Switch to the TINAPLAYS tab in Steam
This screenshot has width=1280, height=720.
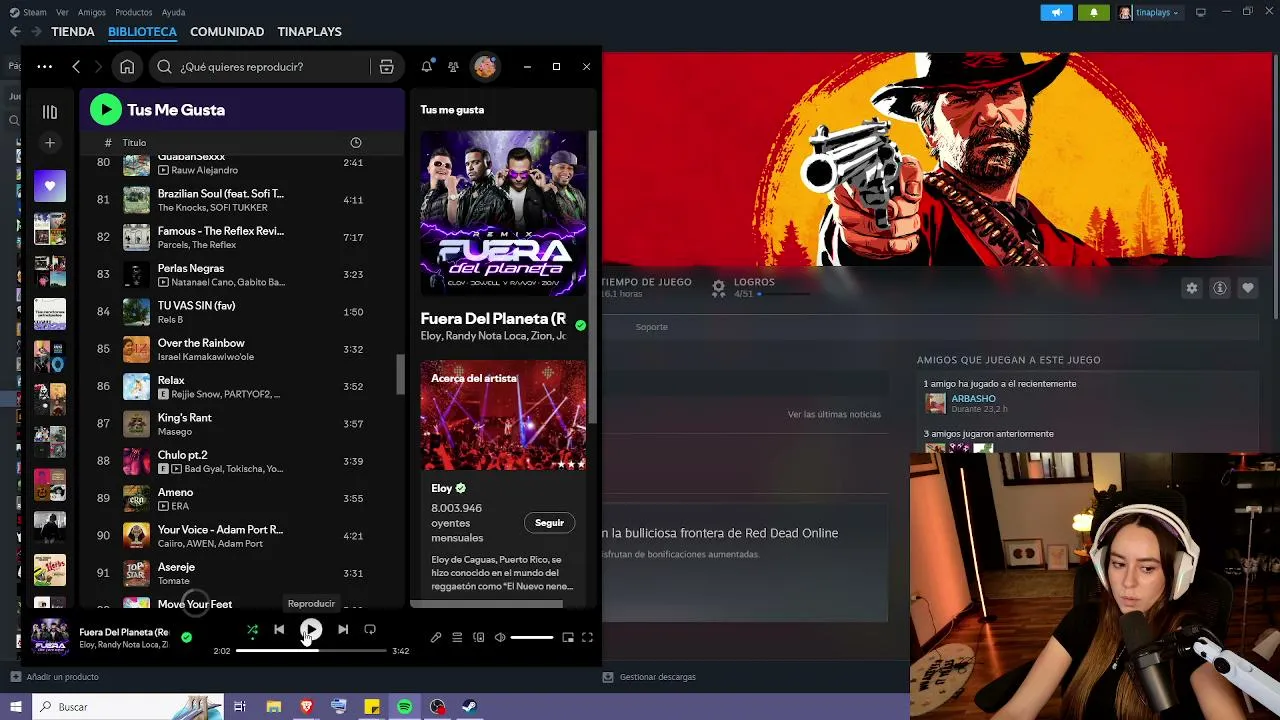click(309, 32)
